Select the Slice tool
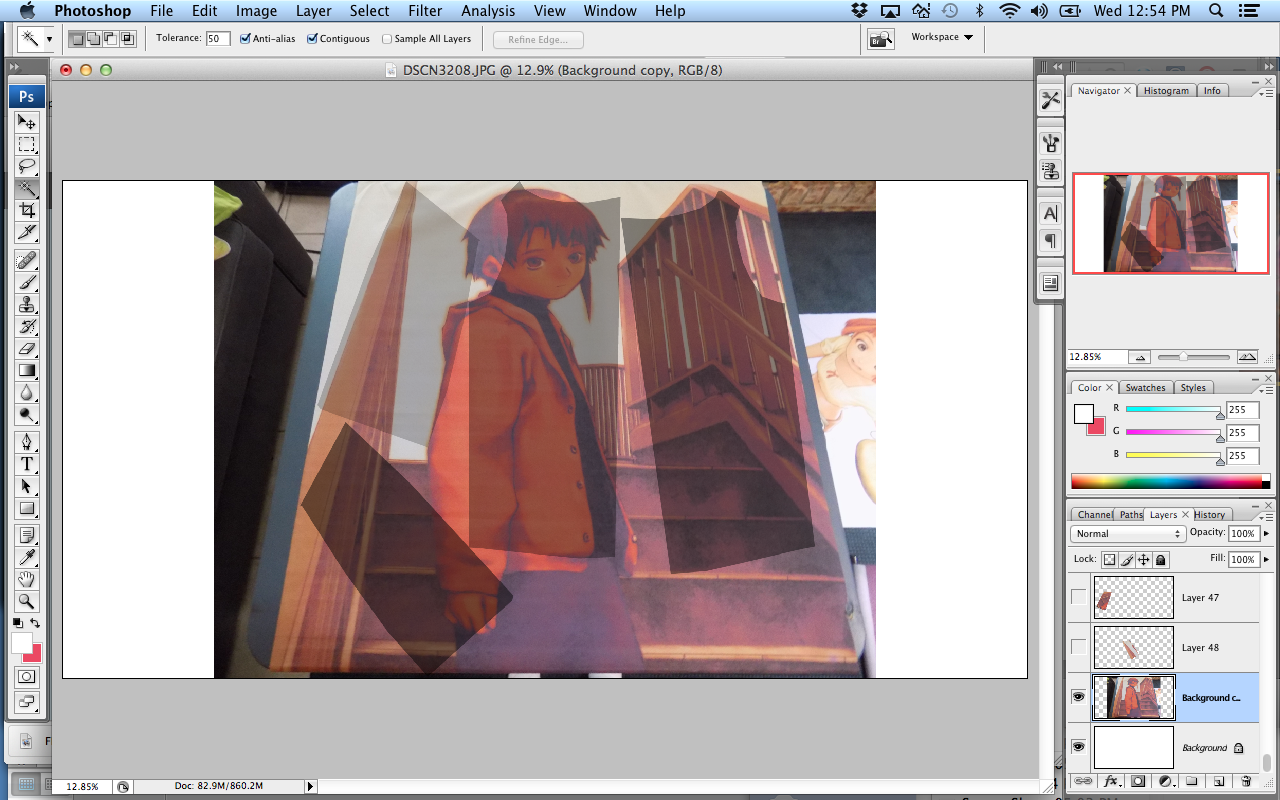The image size is (1280, 800). point(27,232)
